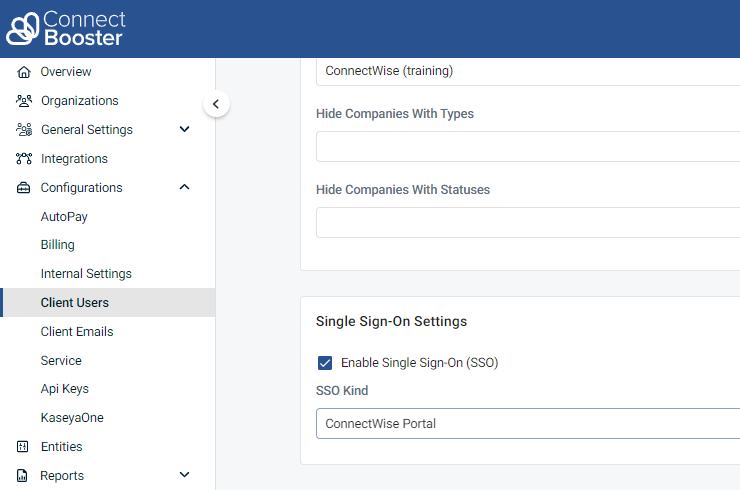Open the SSO Kind dropdown
The width and height of the screenshot is (740, 490).
pyautogui.click(x=527, y=423)
